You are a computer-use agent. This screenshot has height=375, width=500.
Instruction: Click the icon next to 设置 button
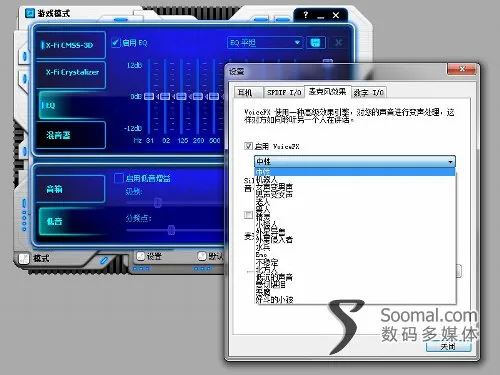[140, 256]
